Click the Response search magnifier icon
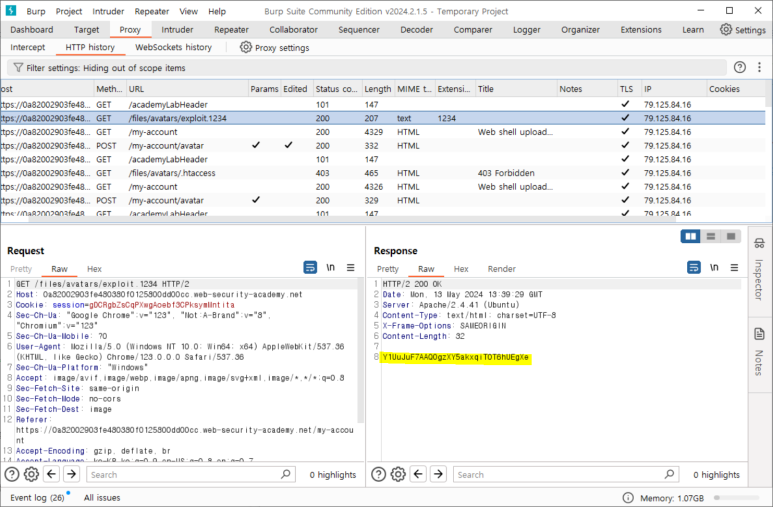Image resolution: width=773 pixels, height=507 pixels. (x=669, y=474)
